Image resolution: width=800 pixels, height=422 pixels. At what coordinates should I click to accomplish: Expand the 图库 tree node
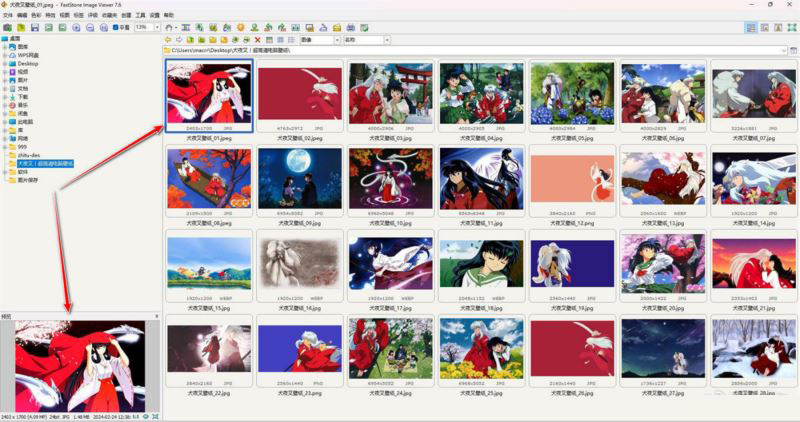[x=5, y=47]
